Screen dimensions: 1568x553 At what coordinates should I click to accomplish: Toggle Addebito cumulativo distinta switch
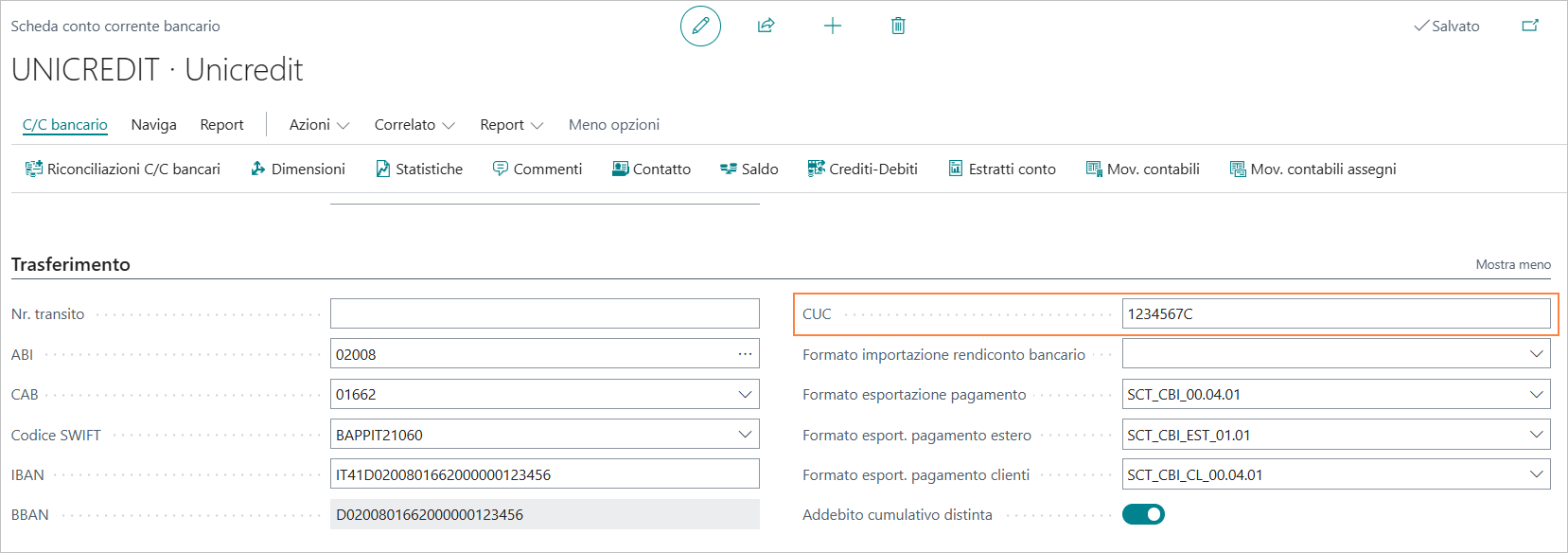[x=1143, y=514]
